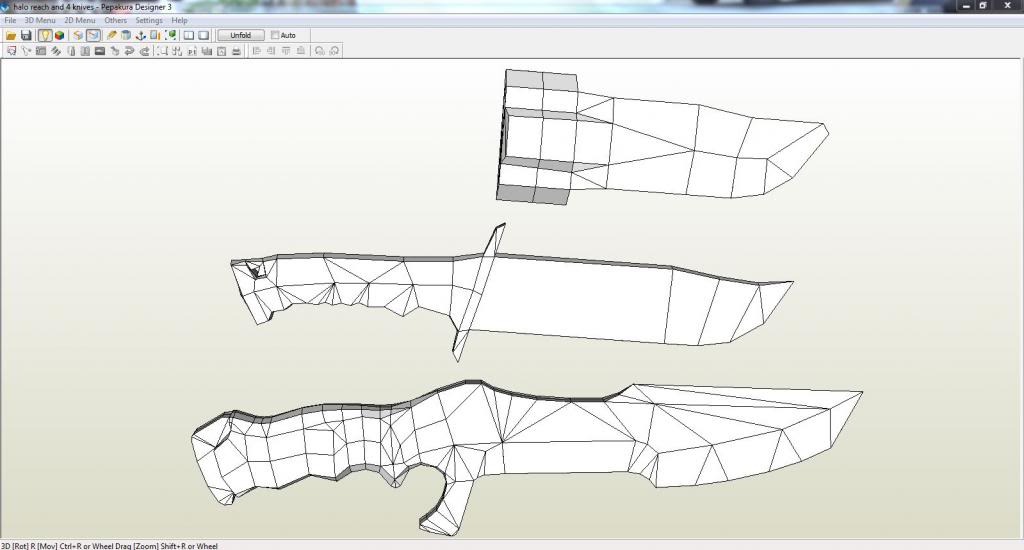Image resolution: width=1024 pixels, height=550 pixels.
Task: Click the lower toolbar icon showing letter A
Action: (x=221, y=51)
